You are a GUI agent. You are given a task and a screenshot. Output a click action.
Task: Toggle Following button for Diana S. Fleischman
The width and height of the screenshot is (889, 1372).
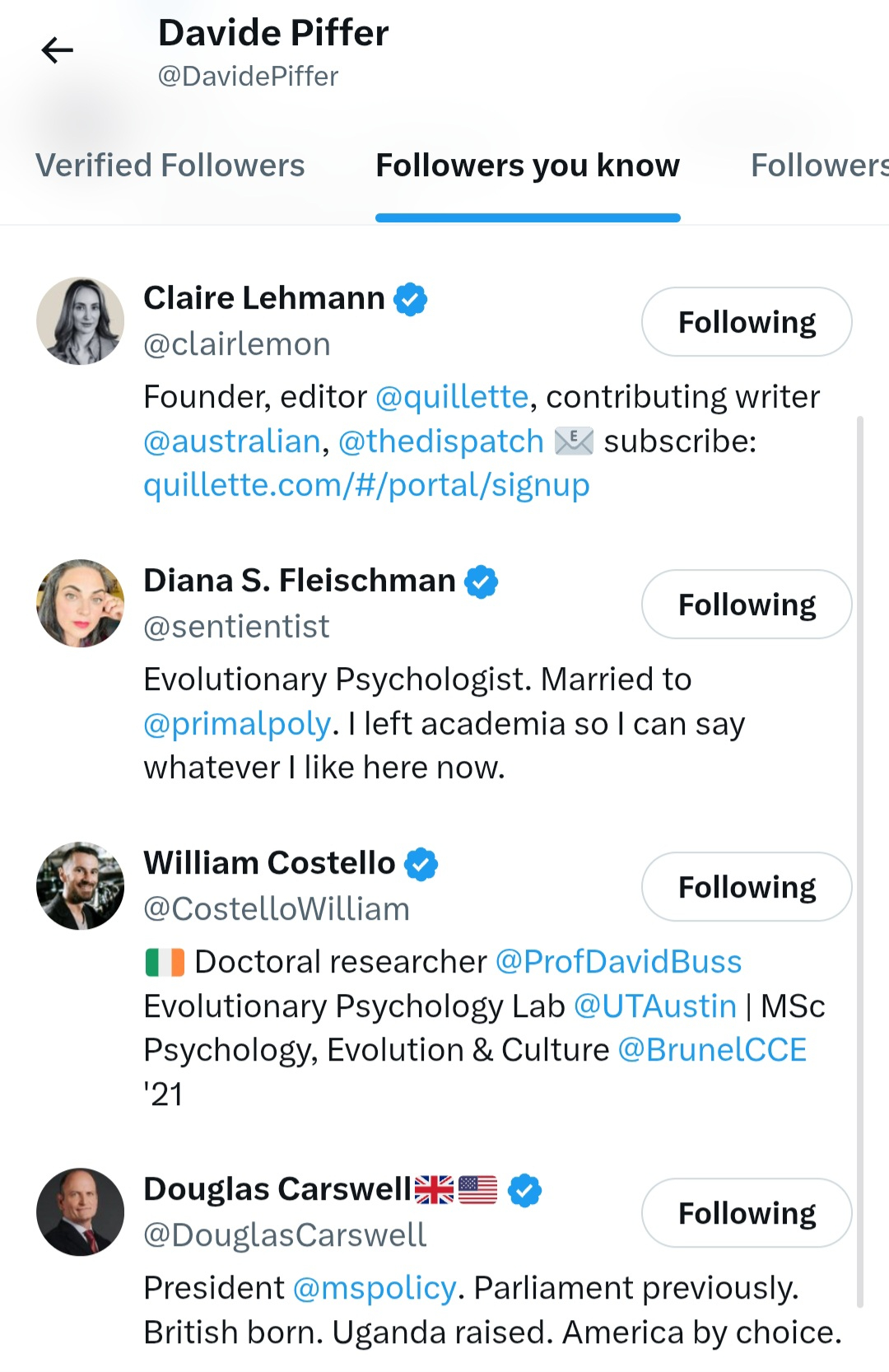[x=746, y=604]
